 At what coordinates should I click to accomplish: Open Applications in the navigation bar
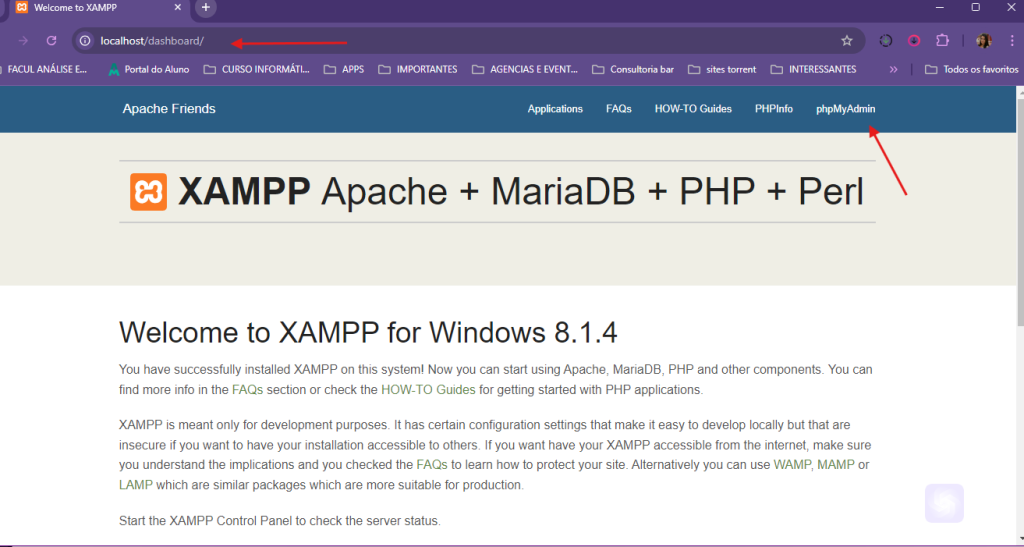coord(555,109)
